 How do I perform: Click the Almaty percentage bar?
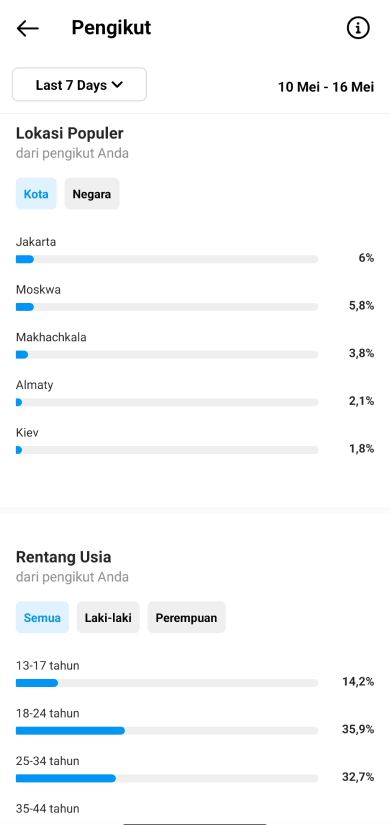tap(167, 402)
